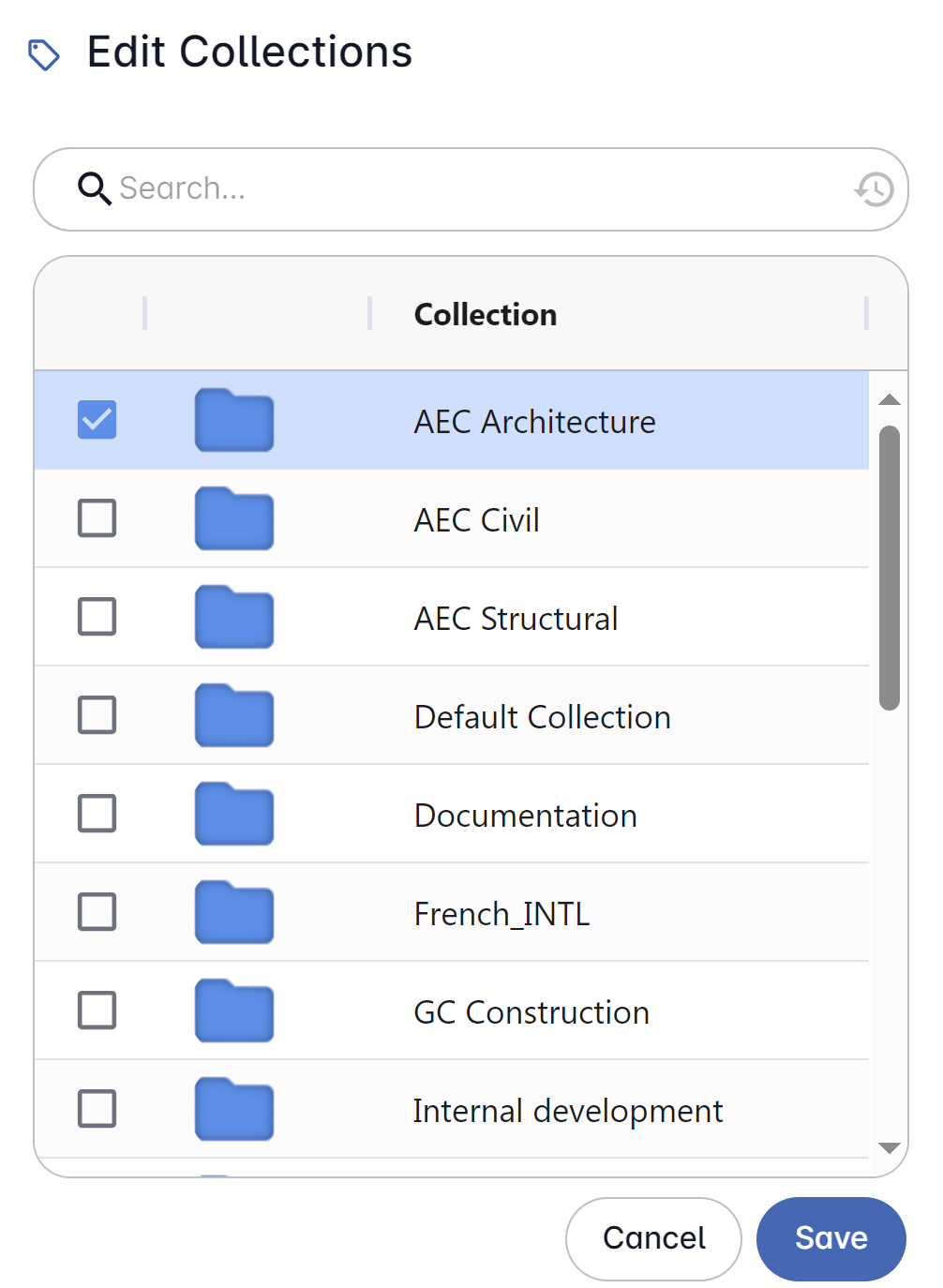Click the Documentation folder icon
This screenshot has height=1288, width=943.
234,814
